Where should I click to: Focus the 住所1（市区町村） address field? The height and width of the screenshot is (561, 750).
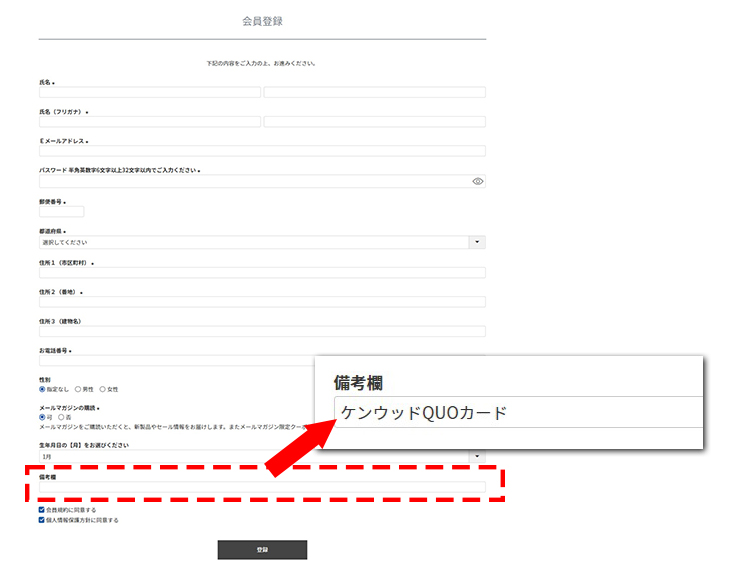pos(262,272)
